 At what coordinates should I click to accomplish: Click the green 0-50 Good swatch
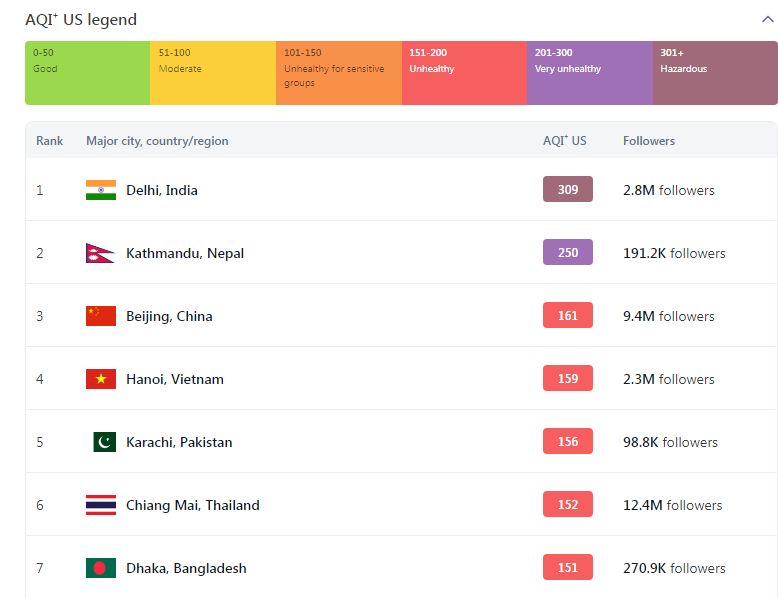tap(87, 73)
